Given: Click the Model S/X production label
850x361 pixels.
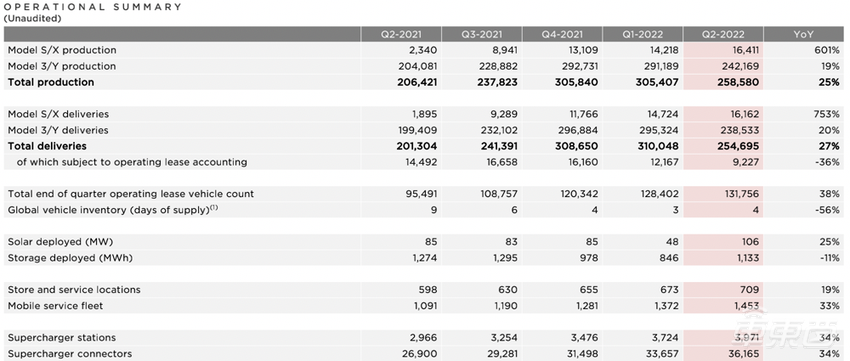Looking at the screenshot, I should point(62,50).
